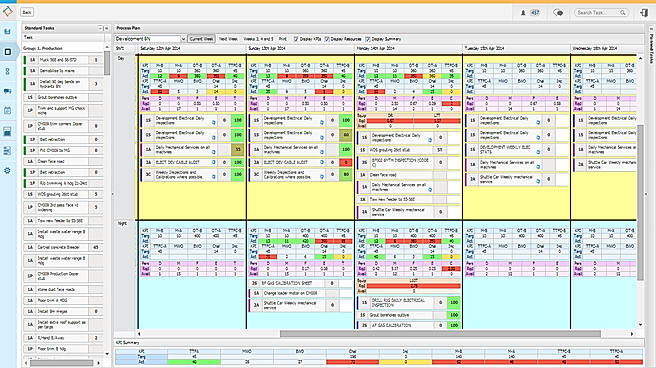Click Process Plan horizontal scroll right arrow

(632, 334)
